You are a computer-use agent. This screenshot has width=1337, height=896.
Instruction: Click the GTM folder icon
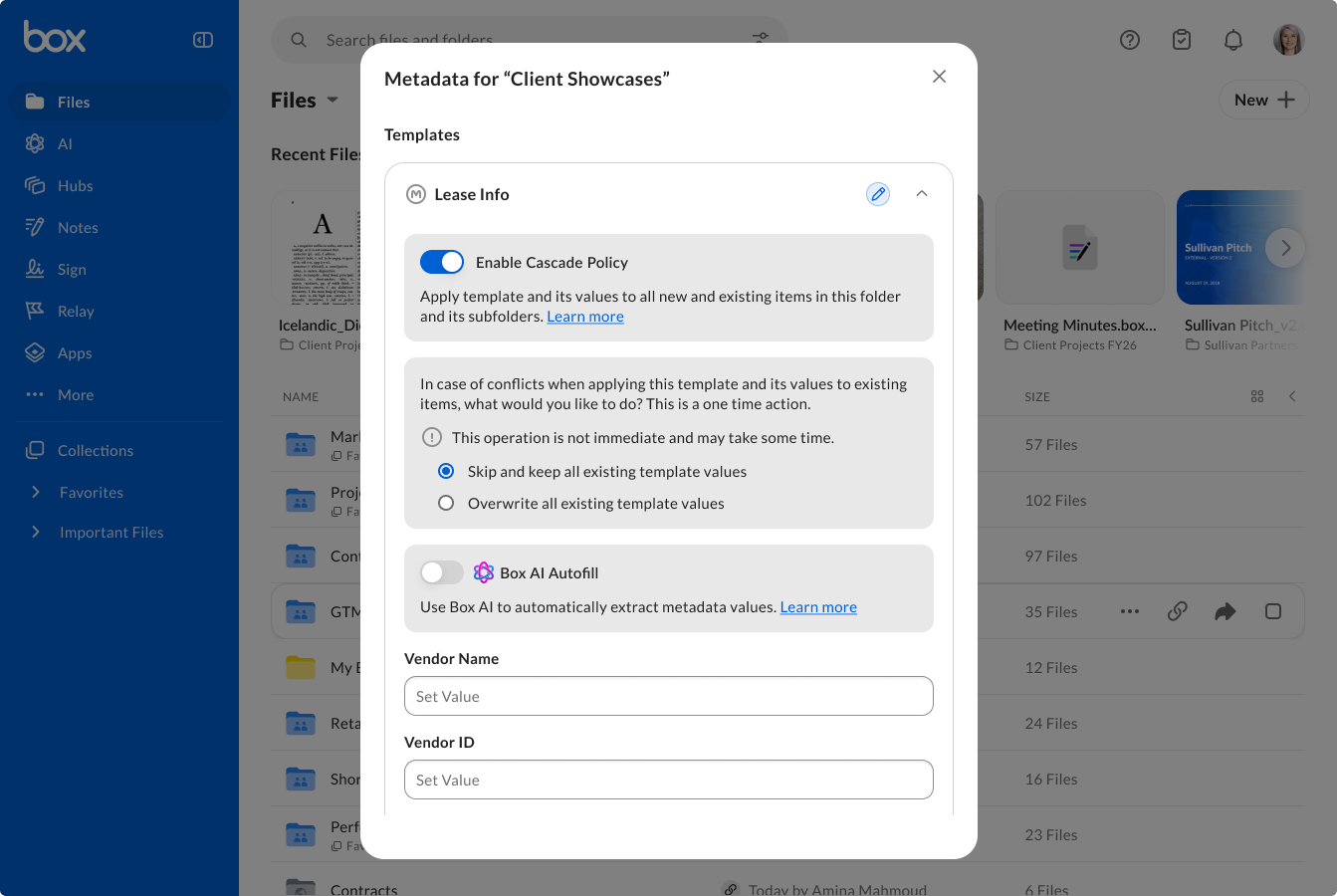click(x=301, y=611)
